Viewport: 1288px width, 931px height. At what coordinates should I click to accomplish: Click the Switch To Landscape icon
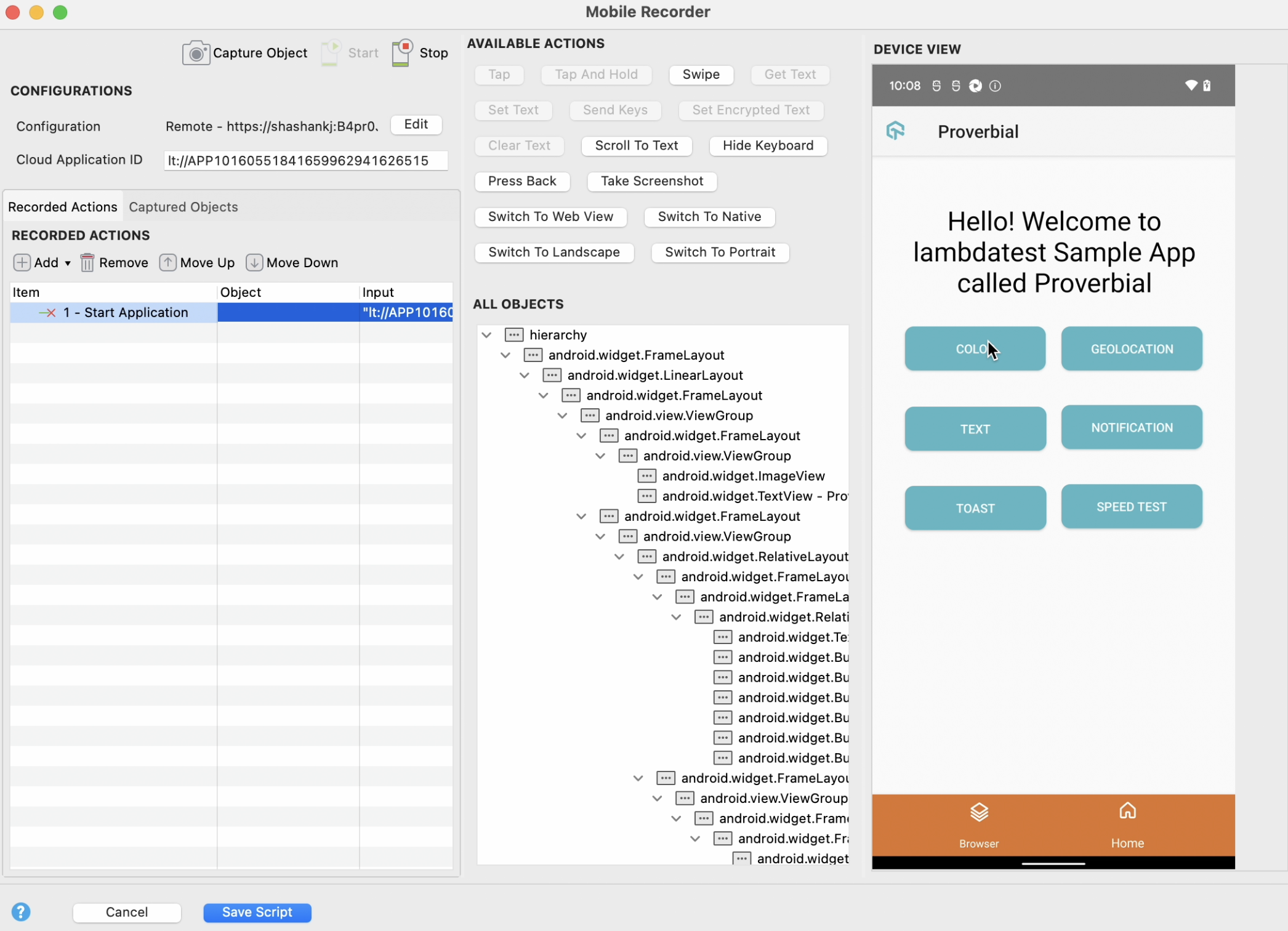tap(554, 252)
